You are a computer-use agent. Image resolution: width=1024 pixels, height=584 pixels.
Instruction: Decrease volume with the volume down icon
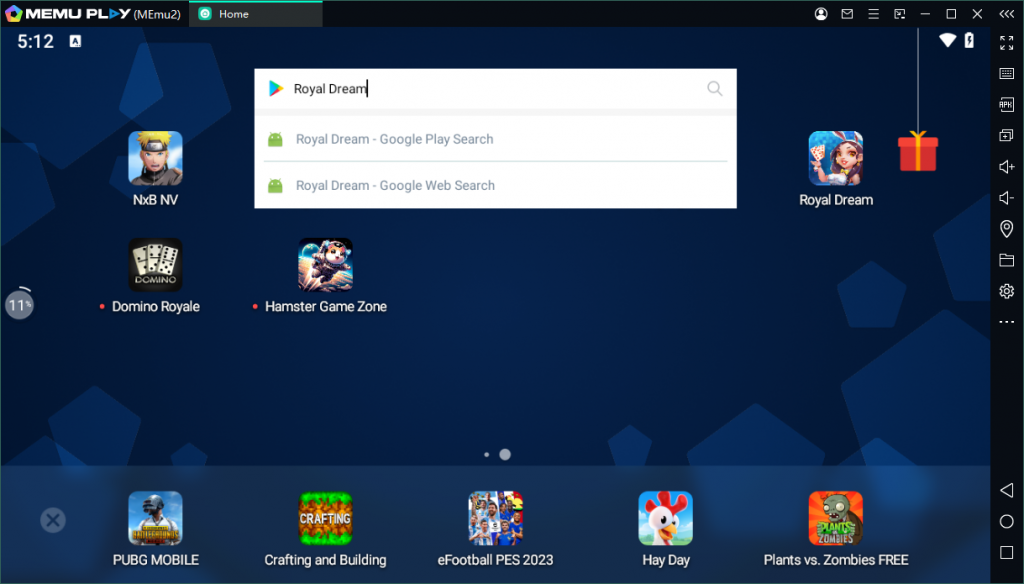(x=1007, y=197)
